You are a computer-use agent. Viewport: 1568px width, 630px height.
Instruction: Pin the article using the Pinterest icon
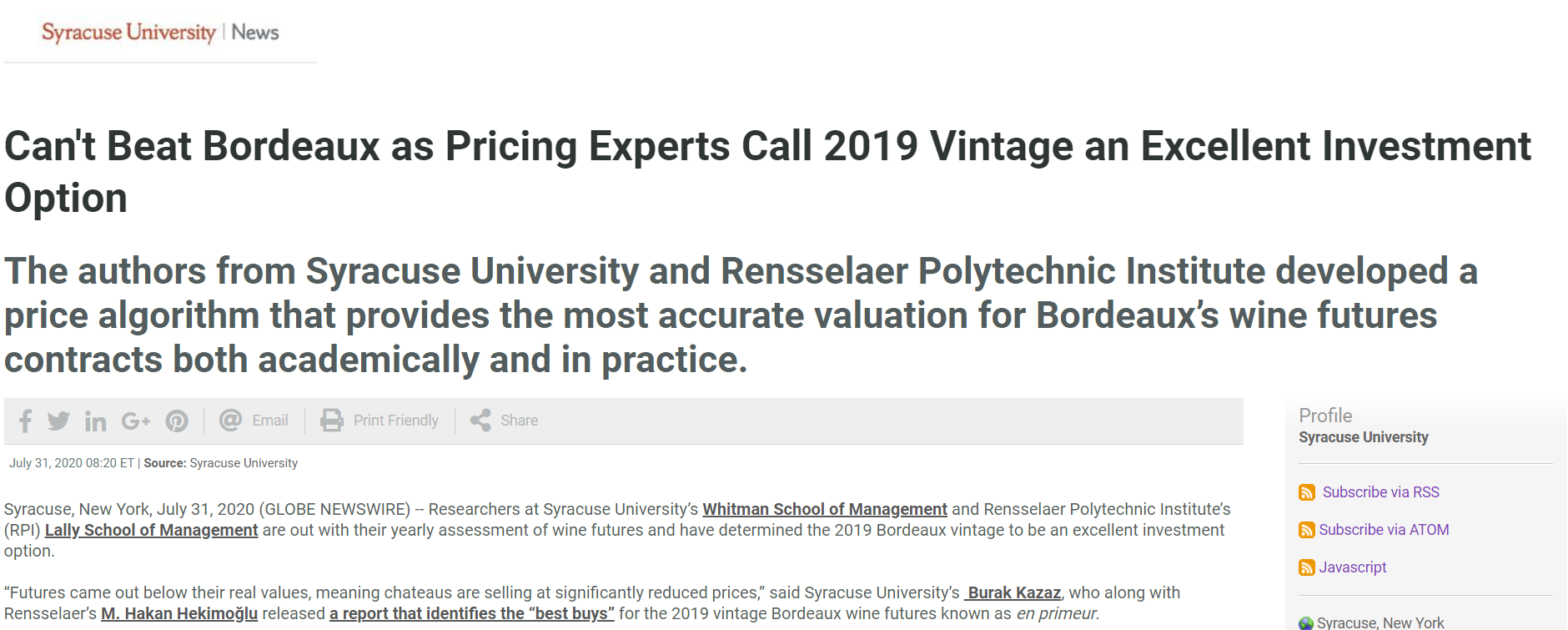pyautogui.click(x=177, y=421)
